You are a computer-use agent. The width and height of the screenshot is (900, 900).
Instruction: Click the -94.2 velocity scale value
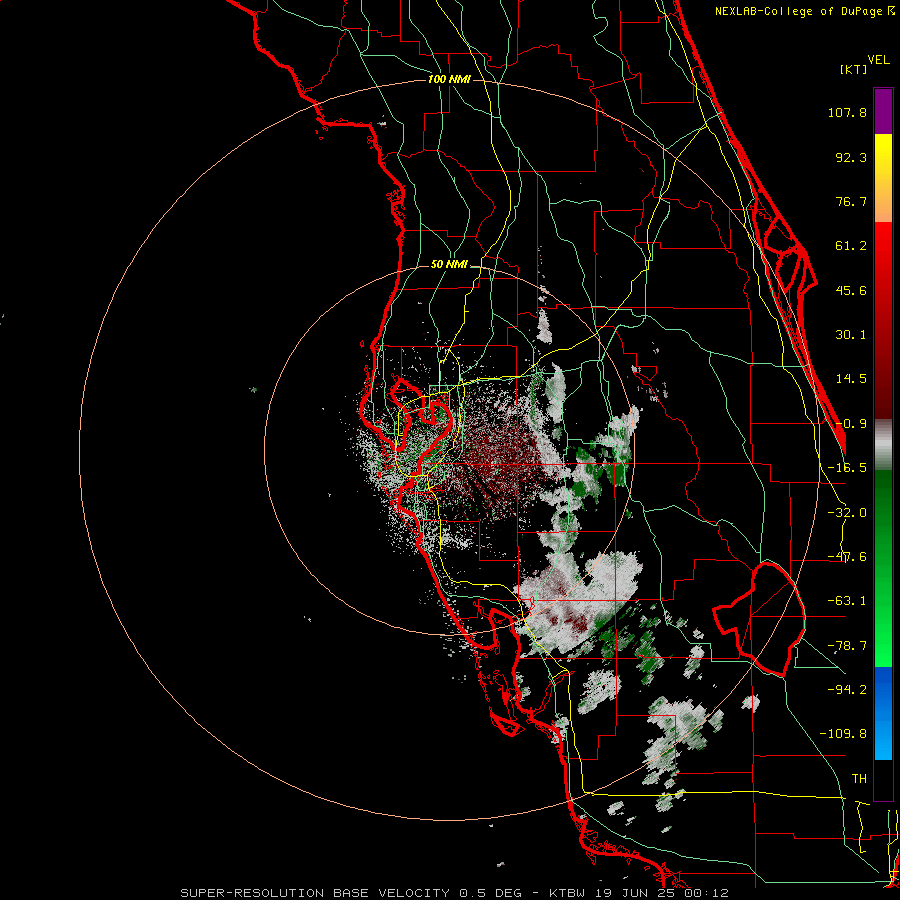[847, 690]
